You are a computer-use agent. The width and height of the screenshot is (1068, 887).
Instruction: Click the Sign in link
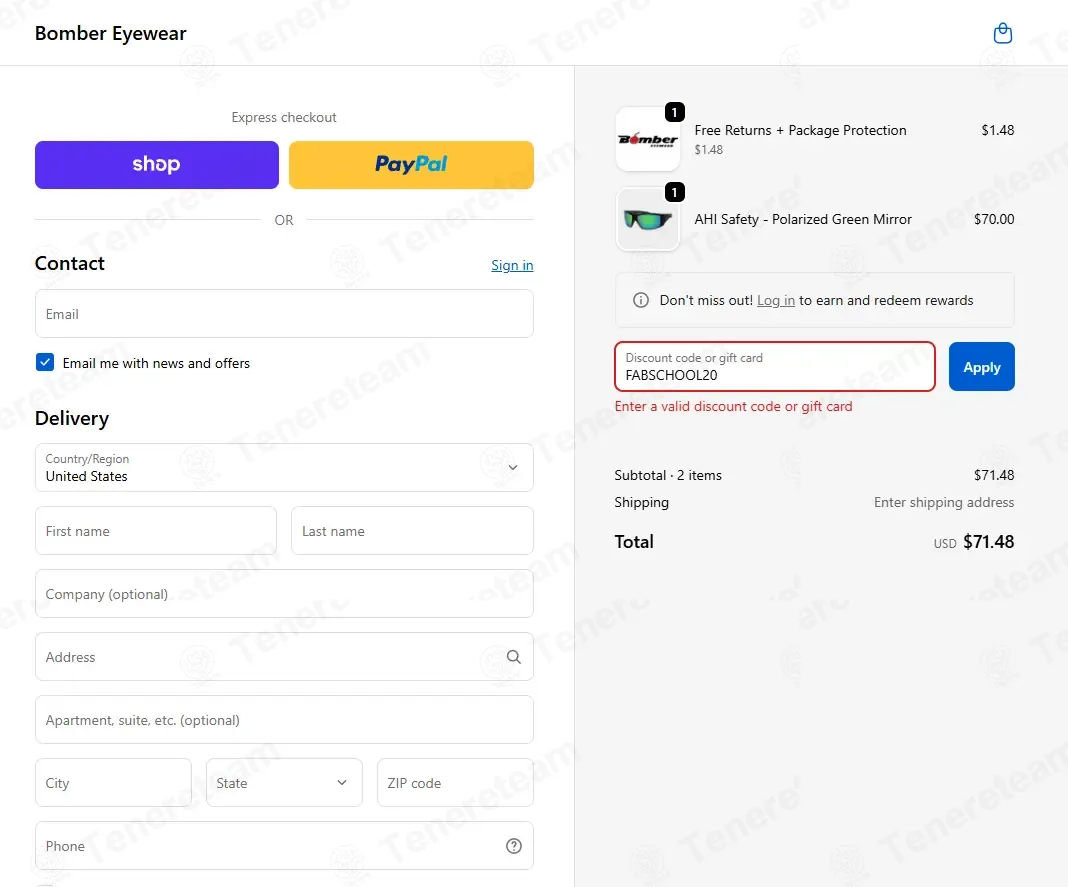point(512,265)
